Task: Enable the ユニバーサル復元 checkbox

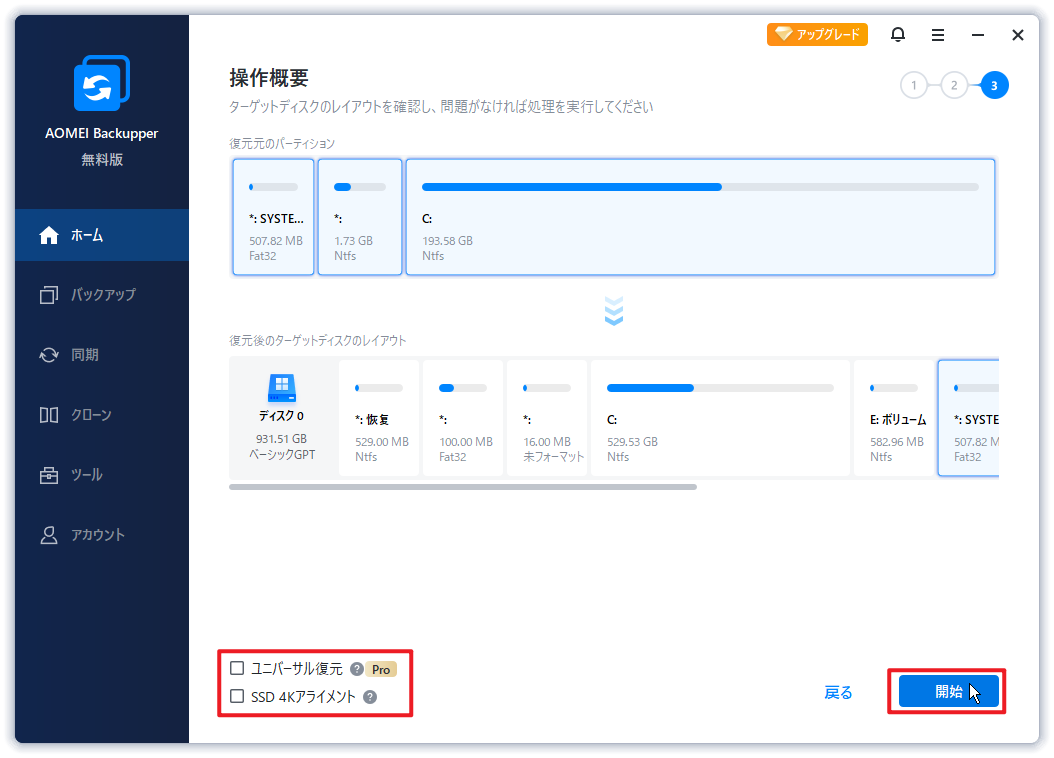Action: coord(237,669)
